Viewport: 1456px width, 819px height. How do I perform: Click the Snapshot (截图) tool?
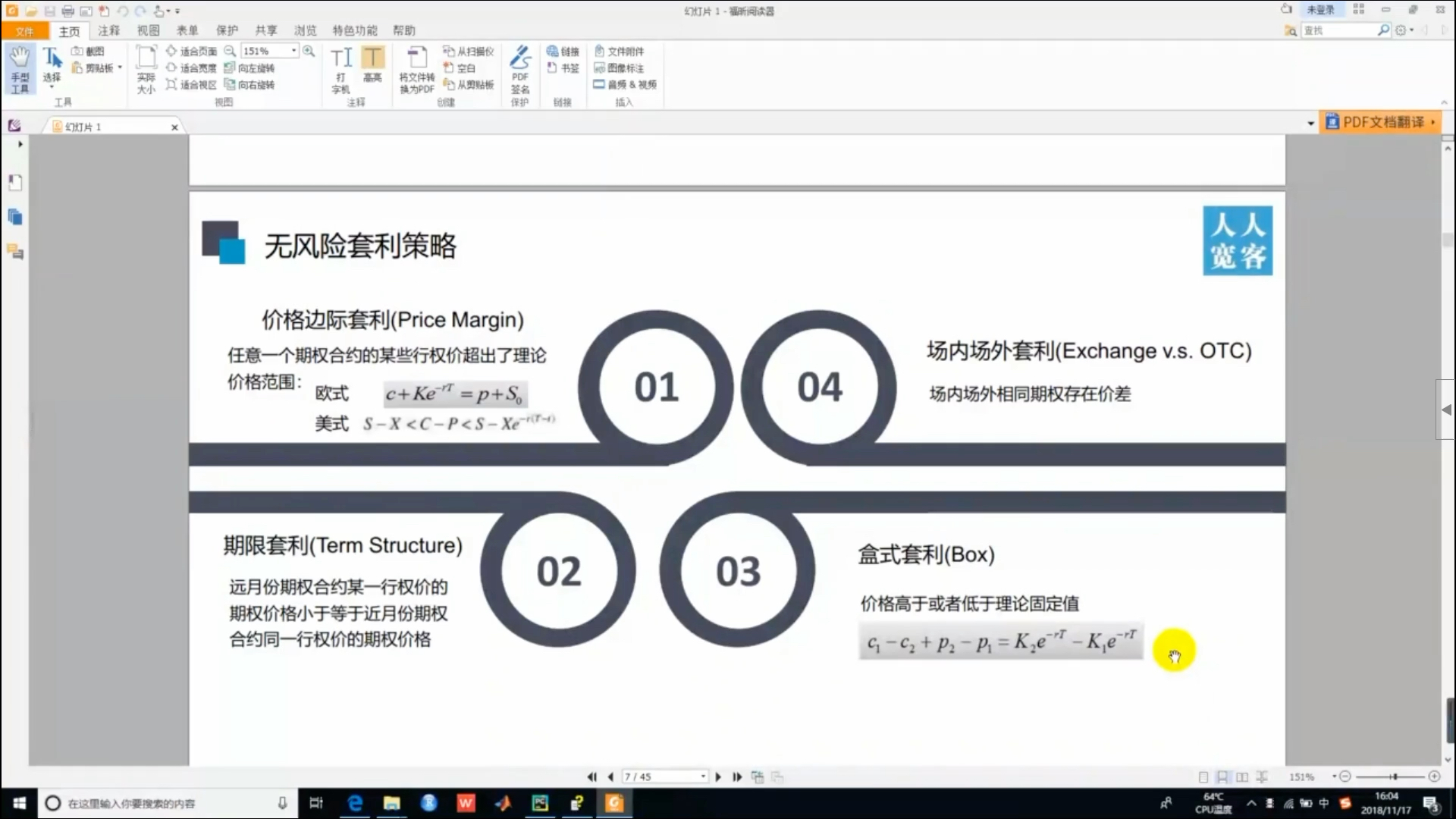coord(88,52)
